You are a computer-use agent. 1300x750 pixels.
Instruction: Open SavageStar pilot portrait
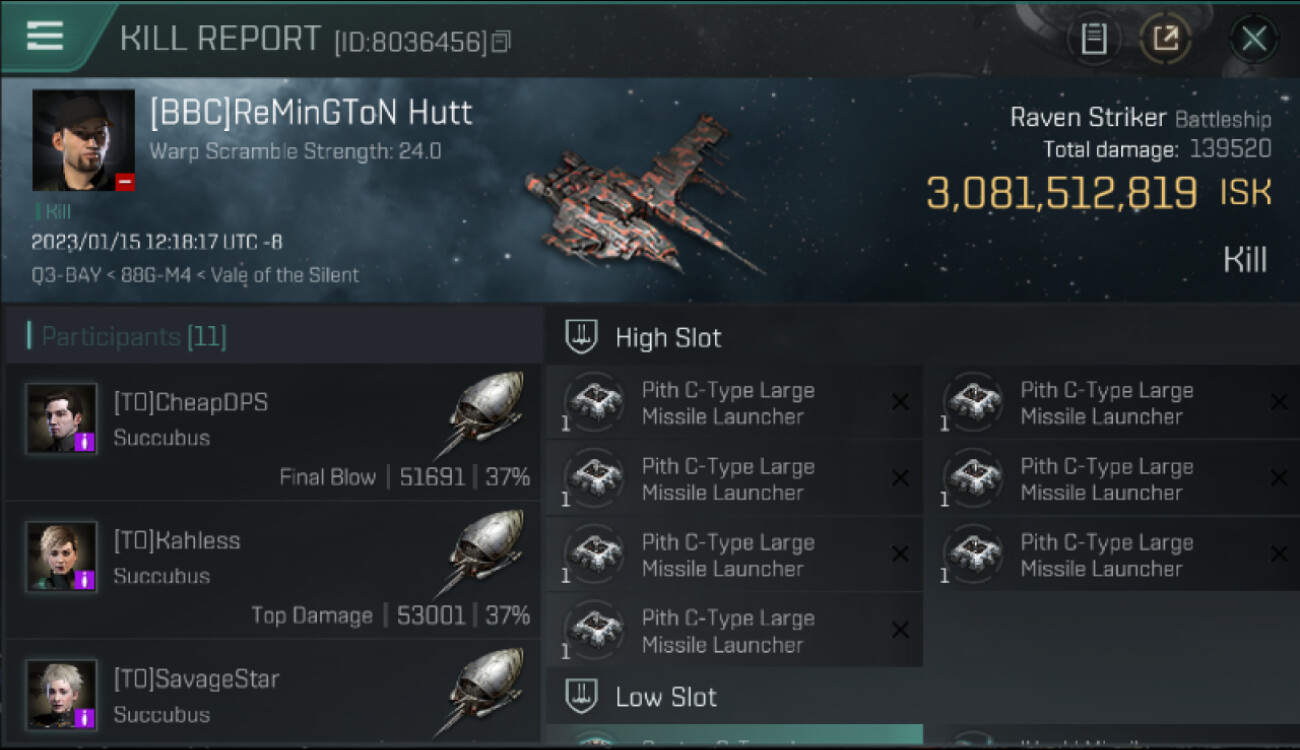coord(62,694)
